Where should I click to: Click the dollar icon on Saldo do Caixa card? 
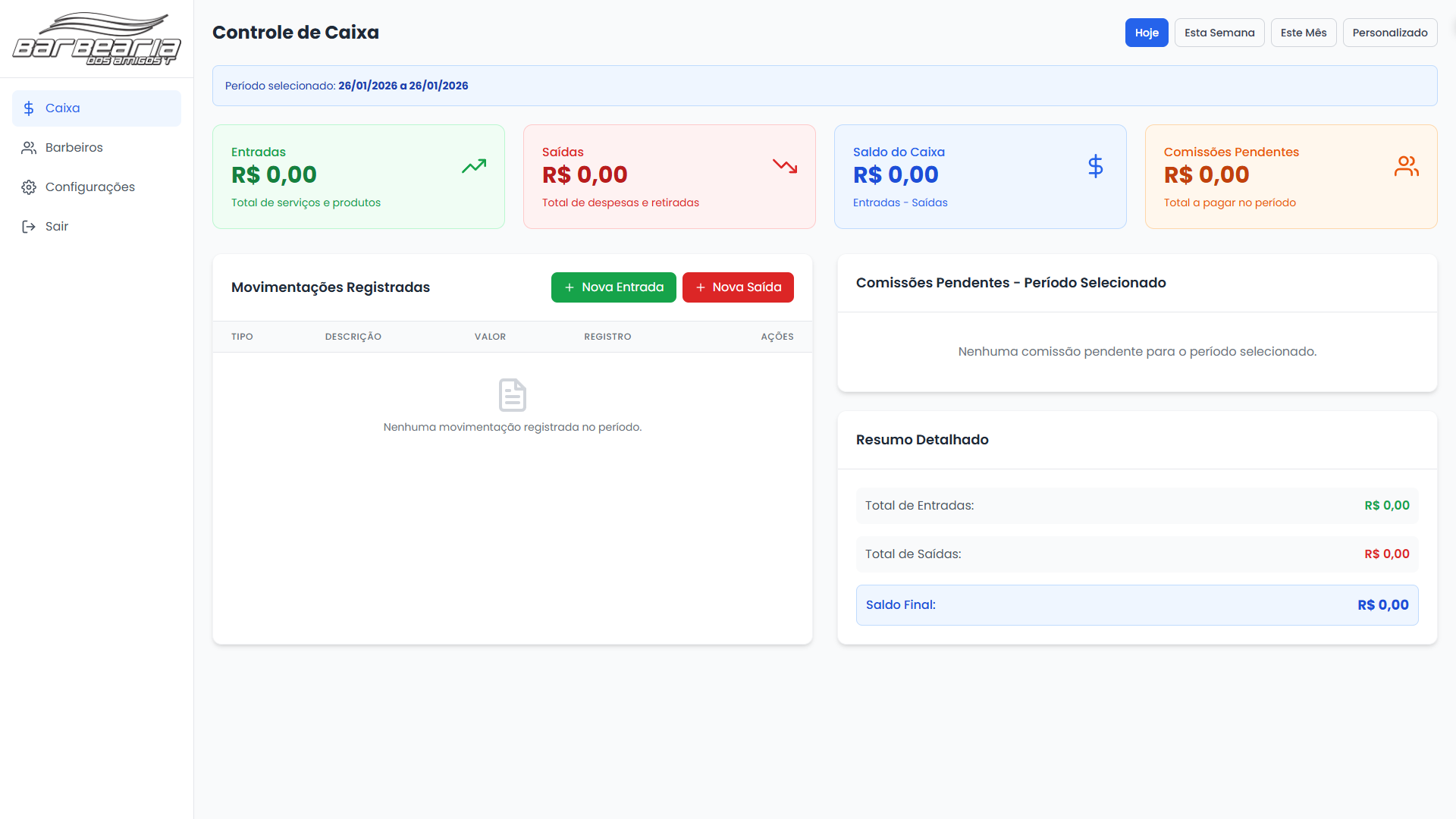coord(1096,166)
